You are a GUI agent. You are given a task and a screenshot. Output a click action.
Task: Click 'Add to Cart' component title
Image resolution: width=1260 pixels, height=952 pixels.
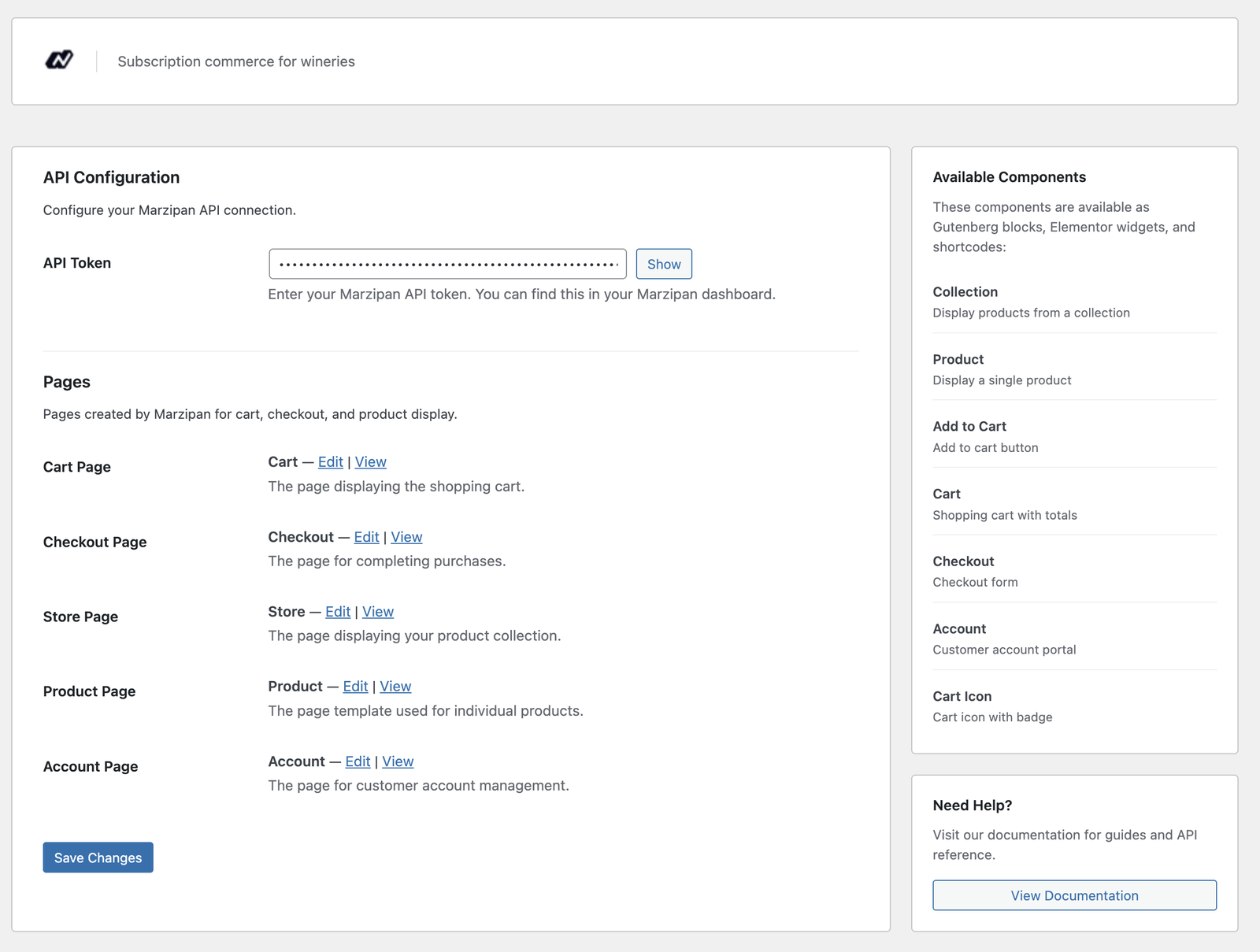pyautogui.click(x=969, y=427)
